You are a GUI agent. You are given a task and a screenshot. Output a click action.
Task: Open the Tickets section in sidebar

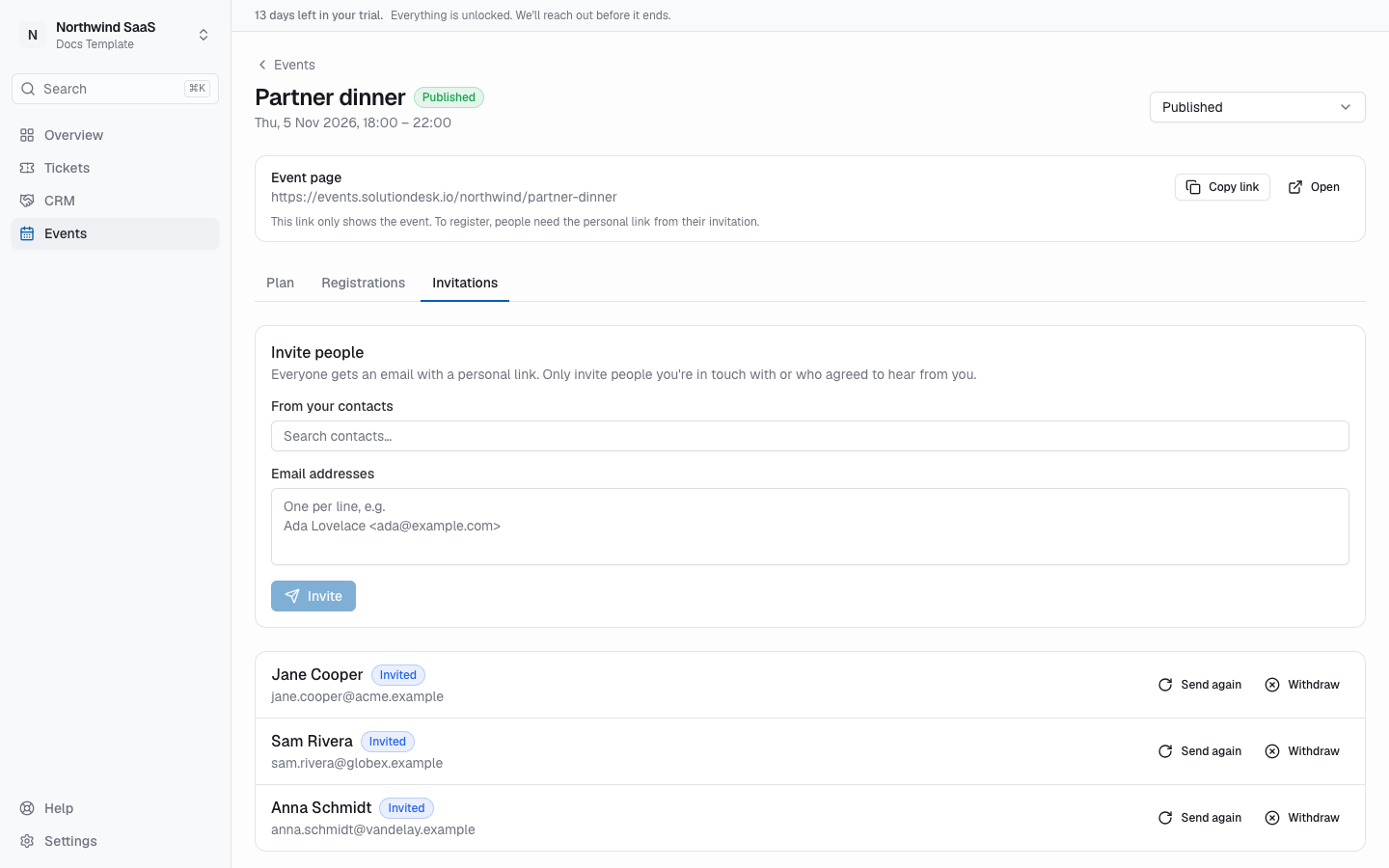(x=115, y=168)
